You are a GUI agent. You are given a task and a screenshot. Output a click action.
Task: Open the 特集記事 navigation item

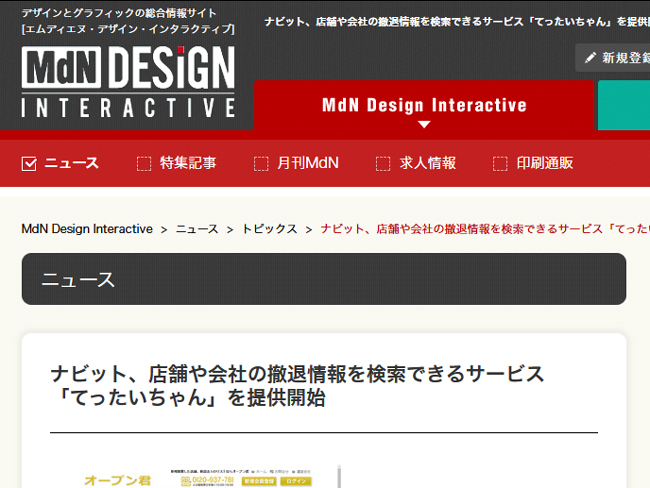(x=188, y=163)
